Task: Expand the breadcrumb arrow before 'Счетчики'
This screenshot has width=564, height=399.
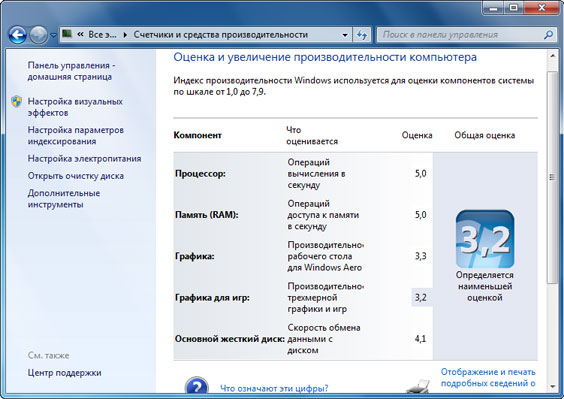Action: pos(125,35)
